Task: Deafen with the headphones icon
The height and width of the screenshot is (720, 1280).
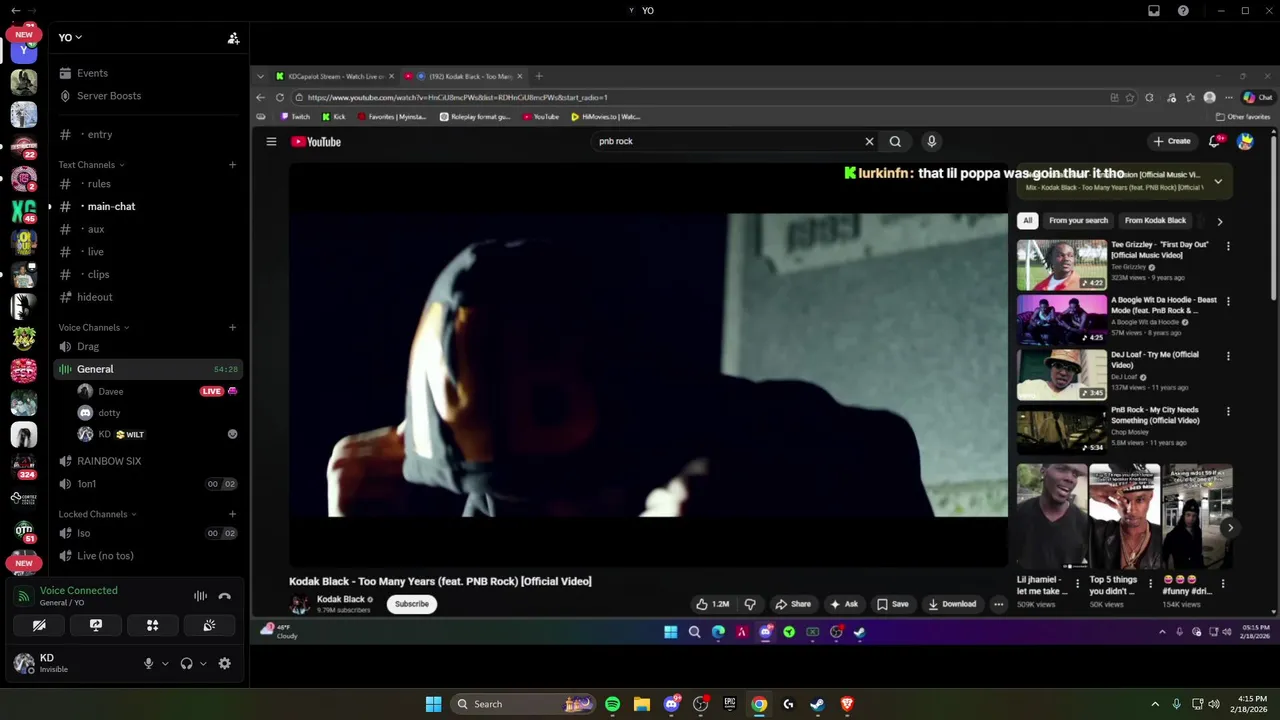Action: tap(186, 663)
